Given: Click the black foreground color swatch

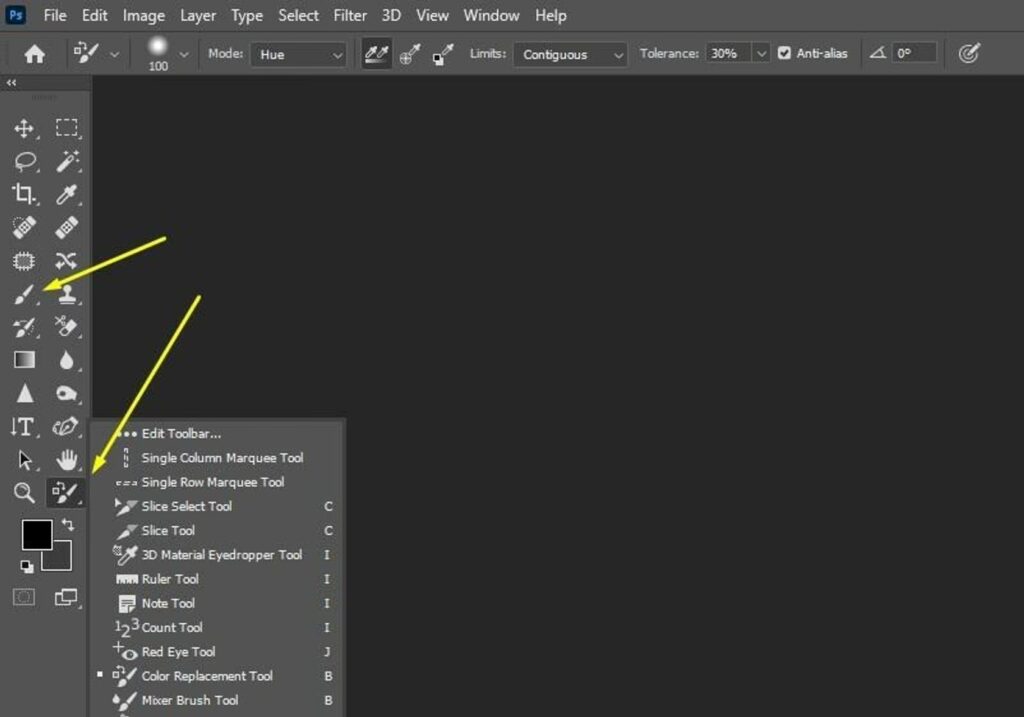Looking at the screenshot, I should pos(36,535).
